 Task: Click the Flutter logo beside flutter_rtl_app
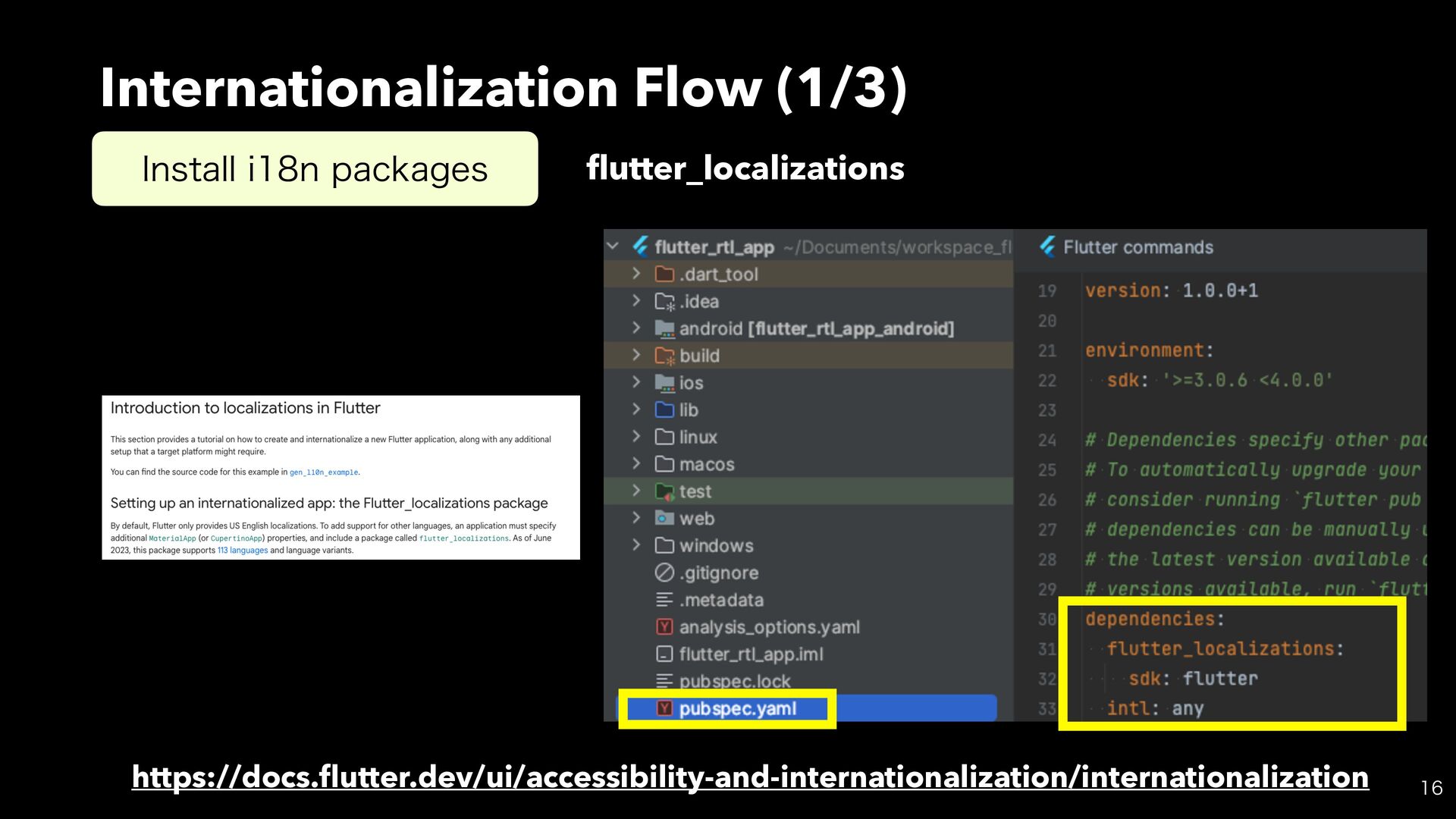[x=641, y=246]
